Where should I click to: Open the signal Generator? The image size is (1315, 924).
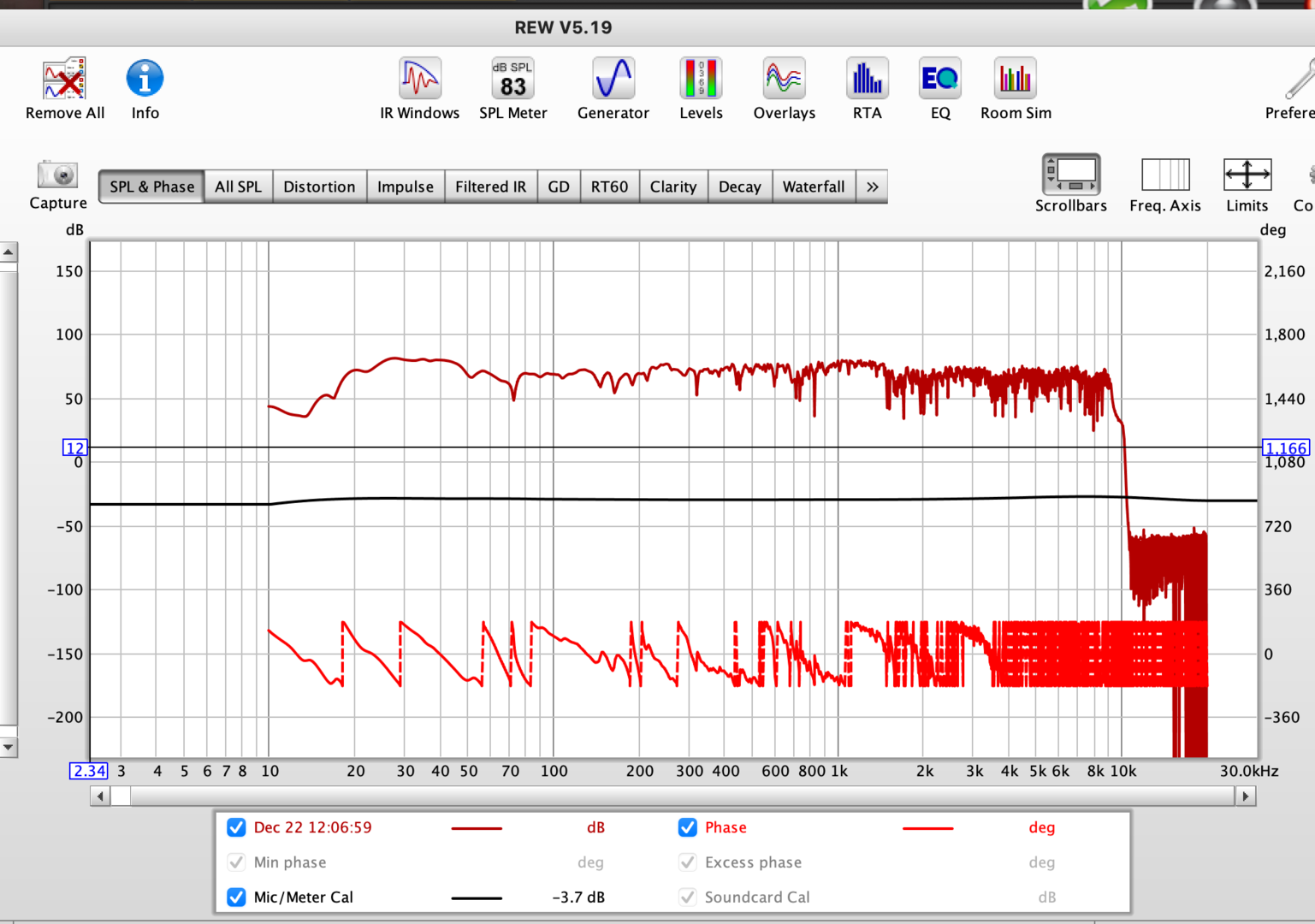613,80
